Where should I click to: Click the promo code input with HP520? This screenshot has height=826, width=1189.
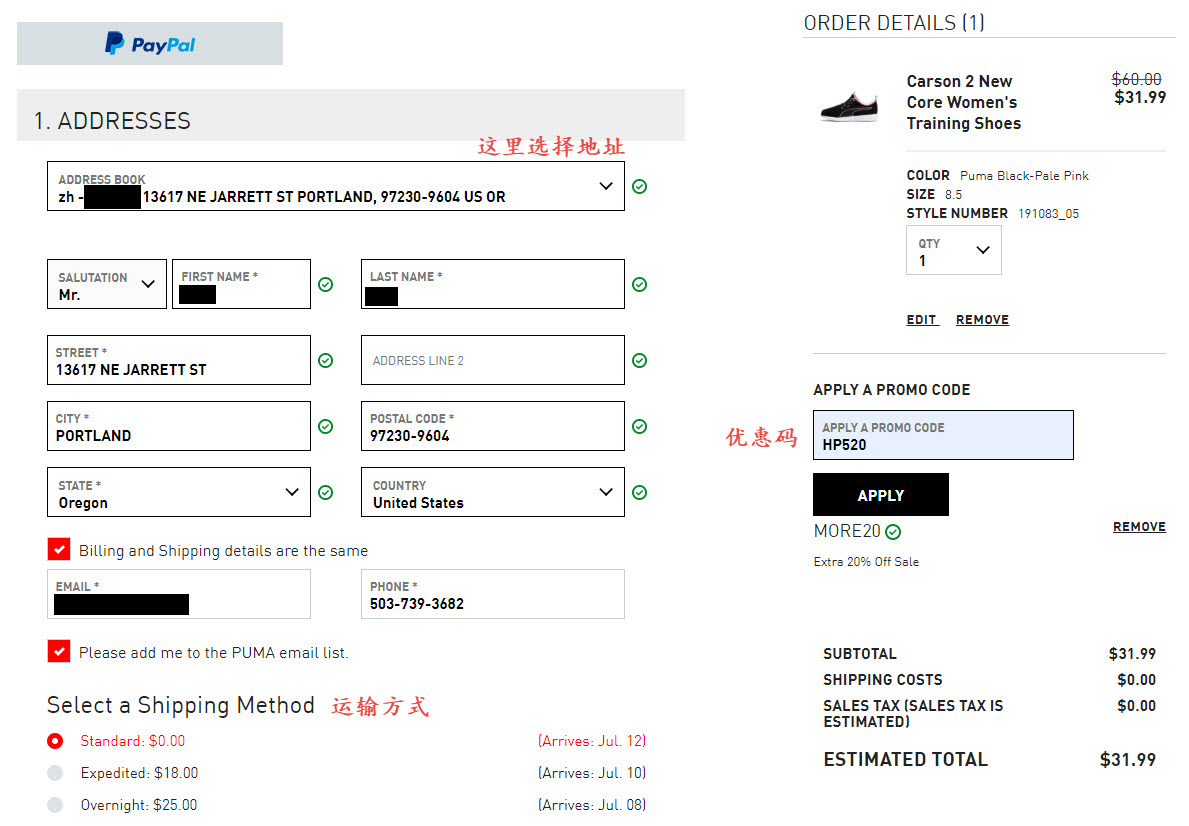pyautogui.click(x=943, y=435)
